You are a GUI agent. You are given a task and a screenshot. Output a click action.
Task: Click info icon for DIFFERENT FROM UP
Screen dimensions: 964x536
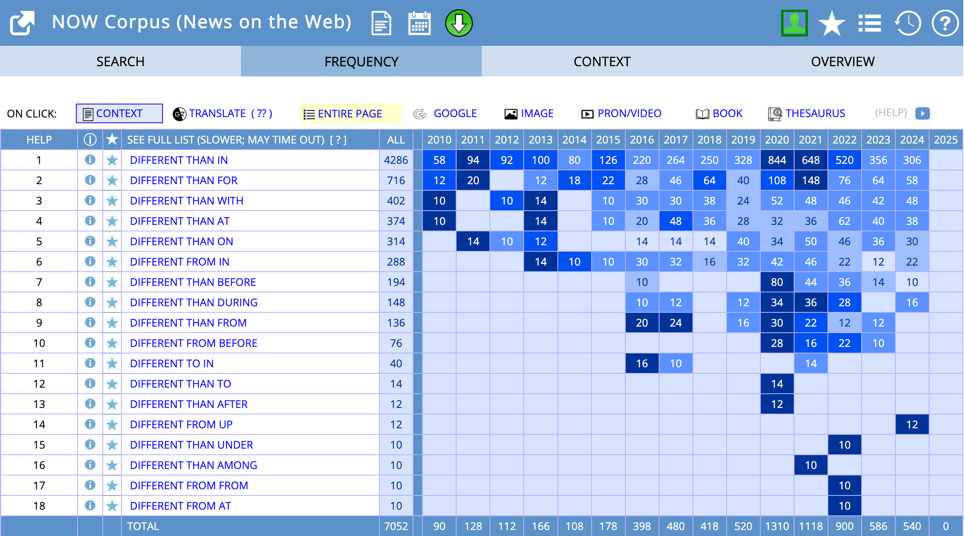[x=90, y=424]
